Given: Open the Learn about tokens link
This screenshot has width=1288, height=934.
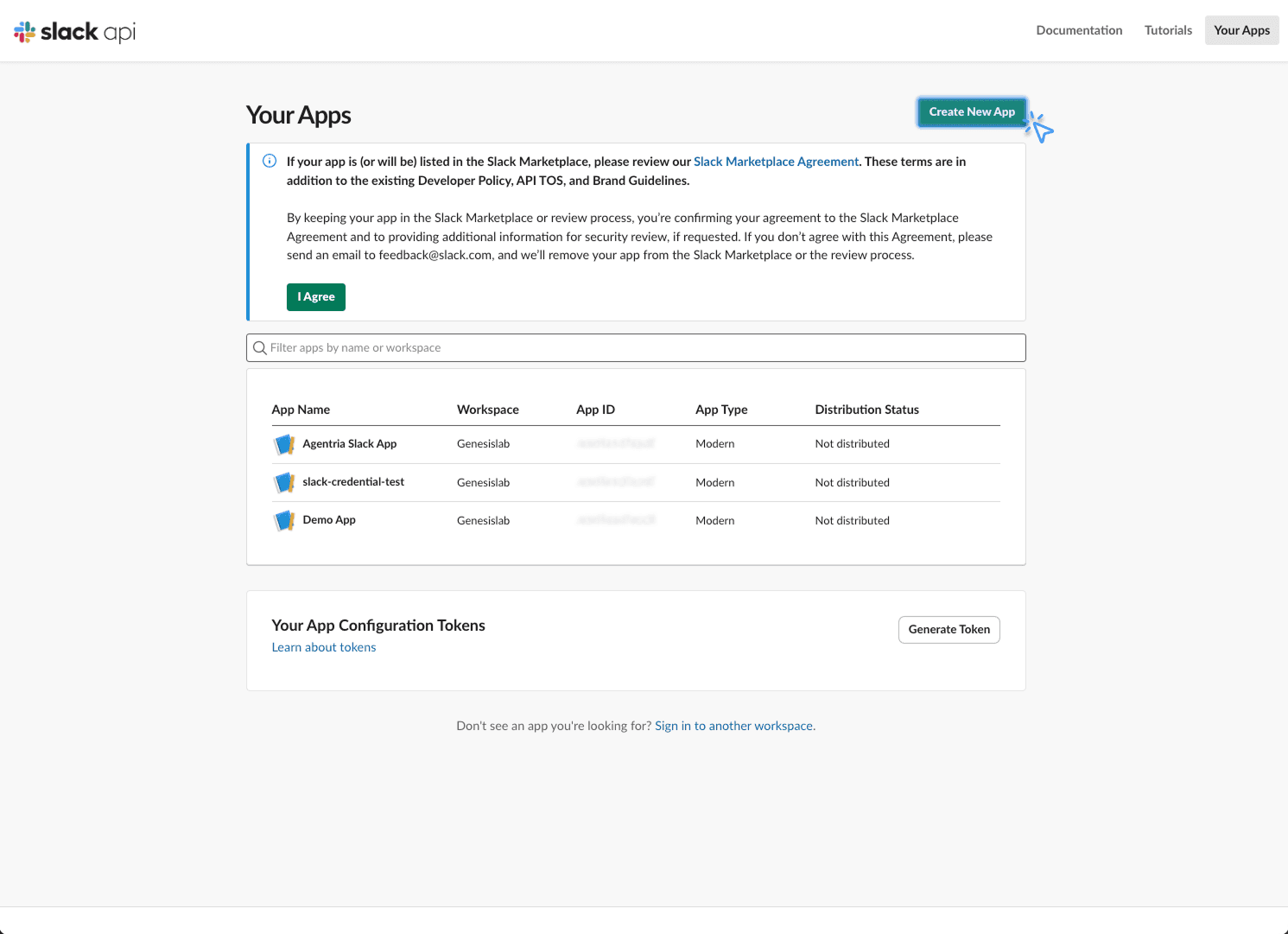Looking at the screenshot, I should (324, 647).
